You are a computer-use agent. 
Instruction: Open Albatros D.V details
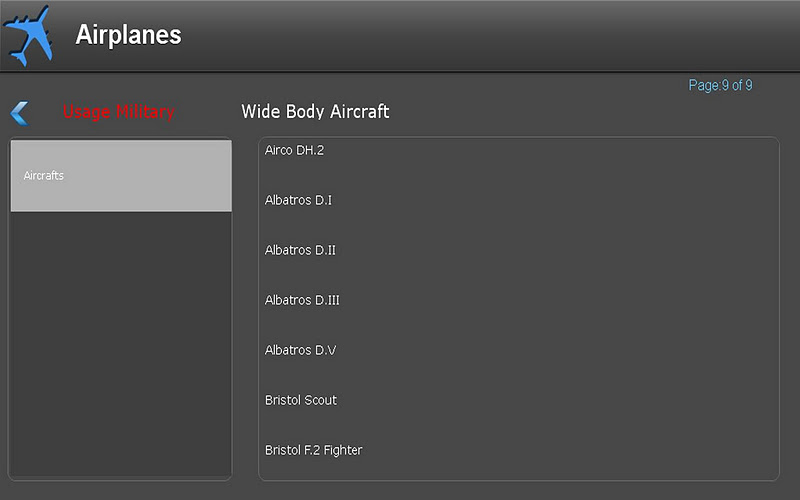pos(301,350)
